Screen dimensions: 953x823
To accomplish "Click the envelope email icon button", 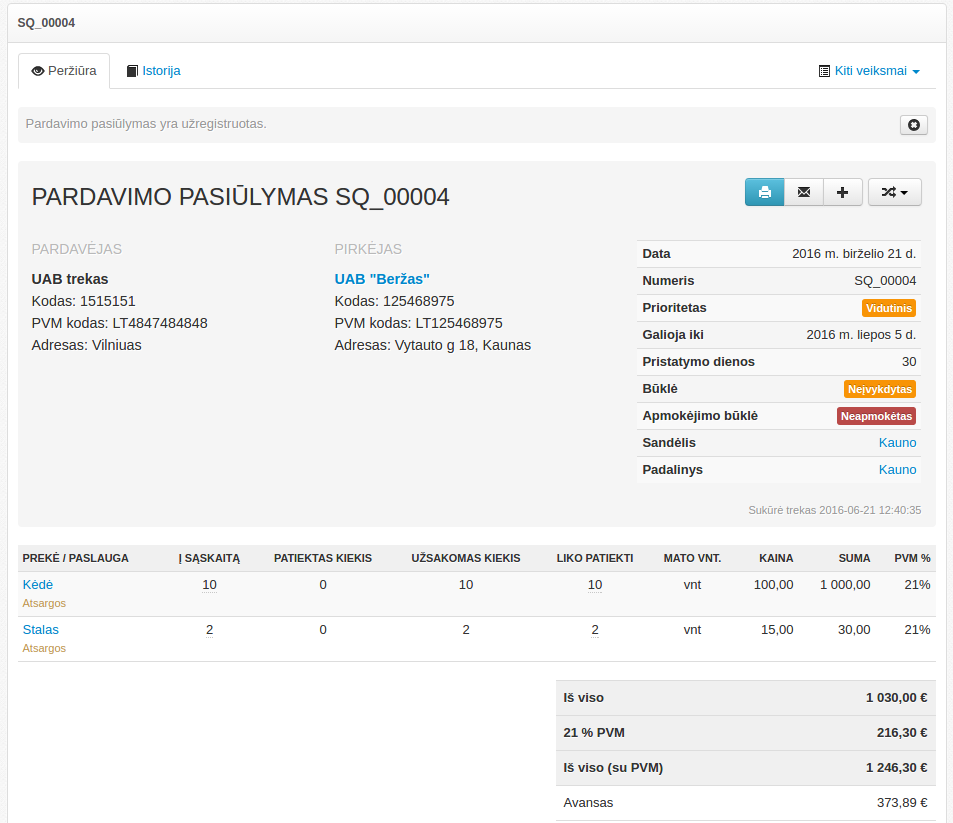I will [x=803, y=192].
